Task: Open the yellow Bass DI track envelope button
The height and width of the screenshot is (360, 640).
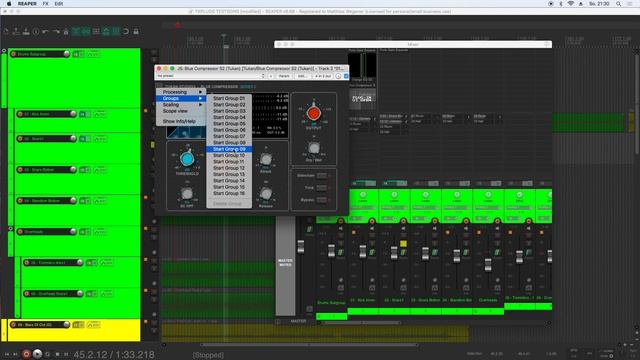Action: click(93, 324)
